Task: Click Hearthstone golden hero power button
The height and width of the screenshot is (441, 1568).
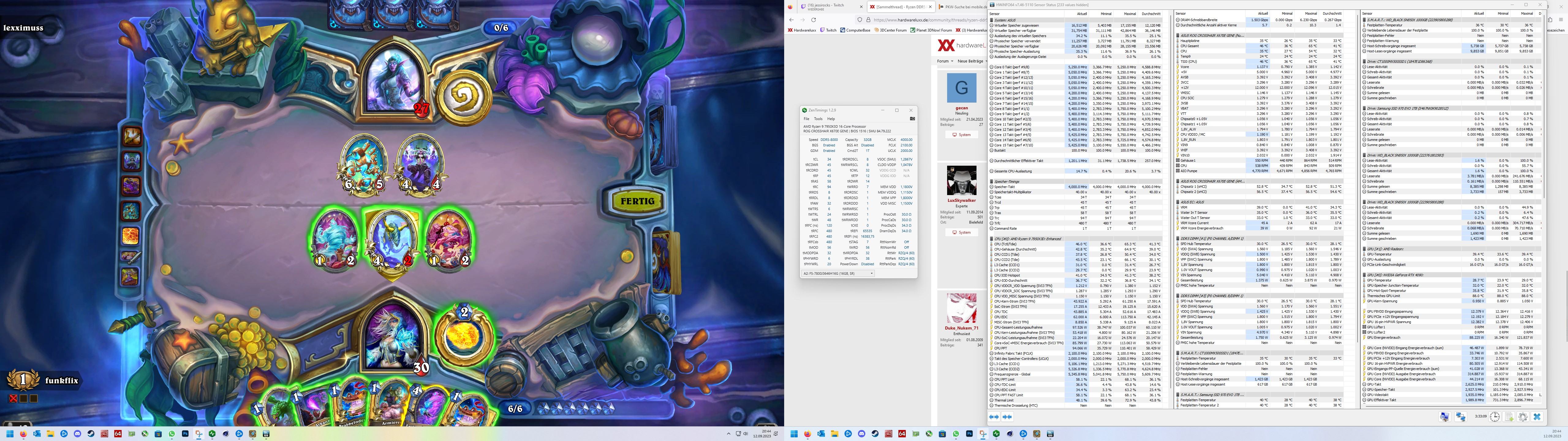Action: (464, 336)
